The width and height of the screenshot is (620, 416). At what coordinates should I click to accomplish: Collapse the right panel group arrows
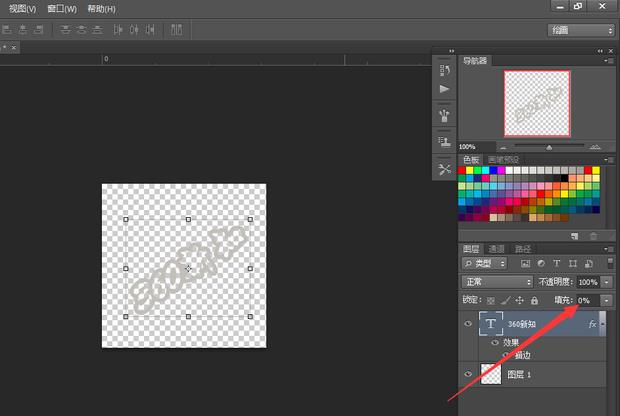pyautogui.click(x=600, y=51)
